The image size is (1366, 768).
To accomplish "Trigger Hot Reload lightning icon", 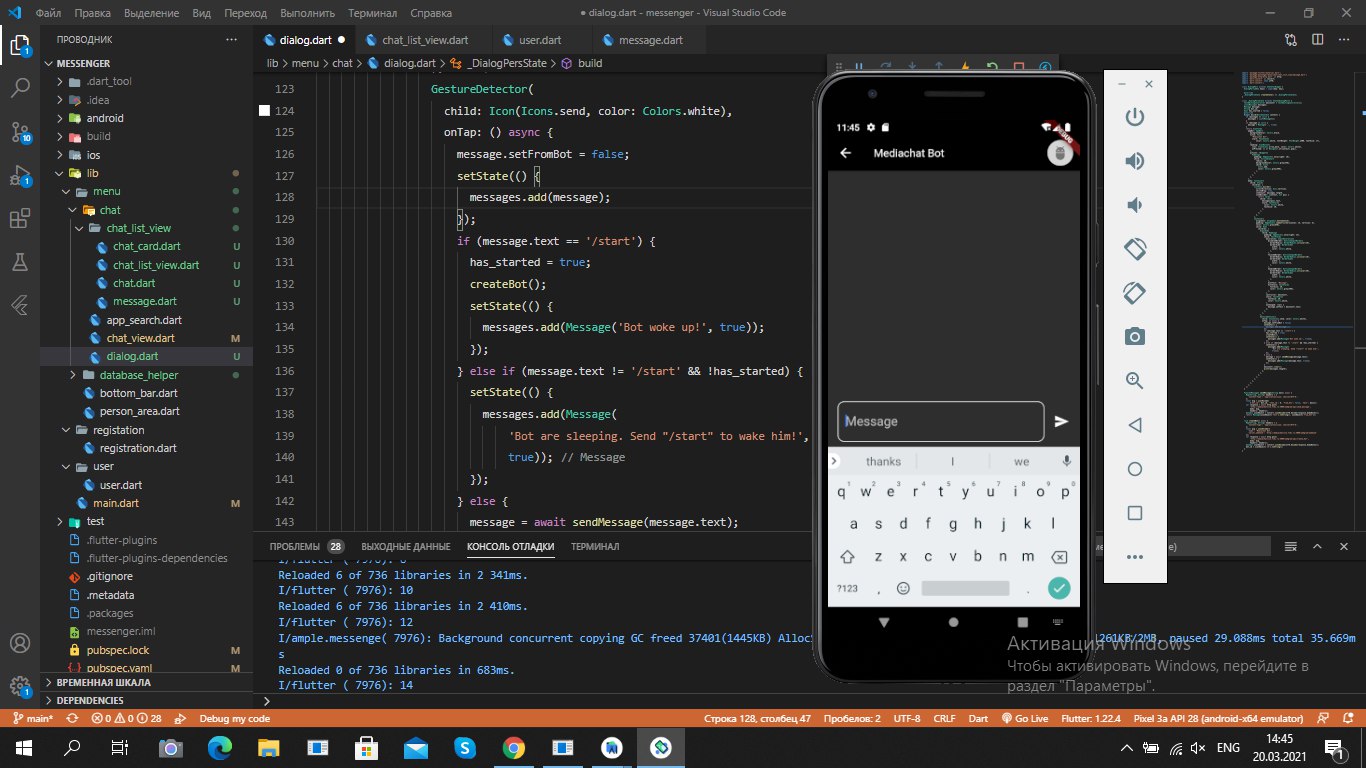I will [965, 67].
